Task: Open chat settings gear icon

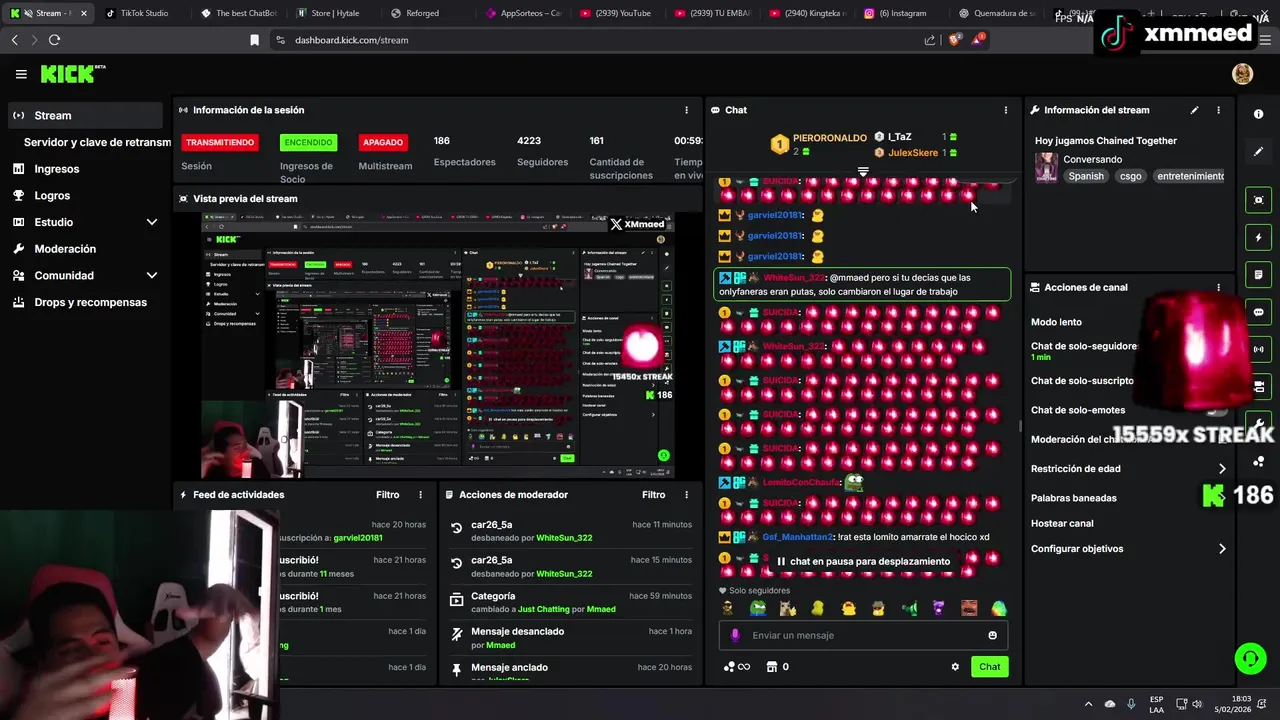Action: [x=955, y=667]
